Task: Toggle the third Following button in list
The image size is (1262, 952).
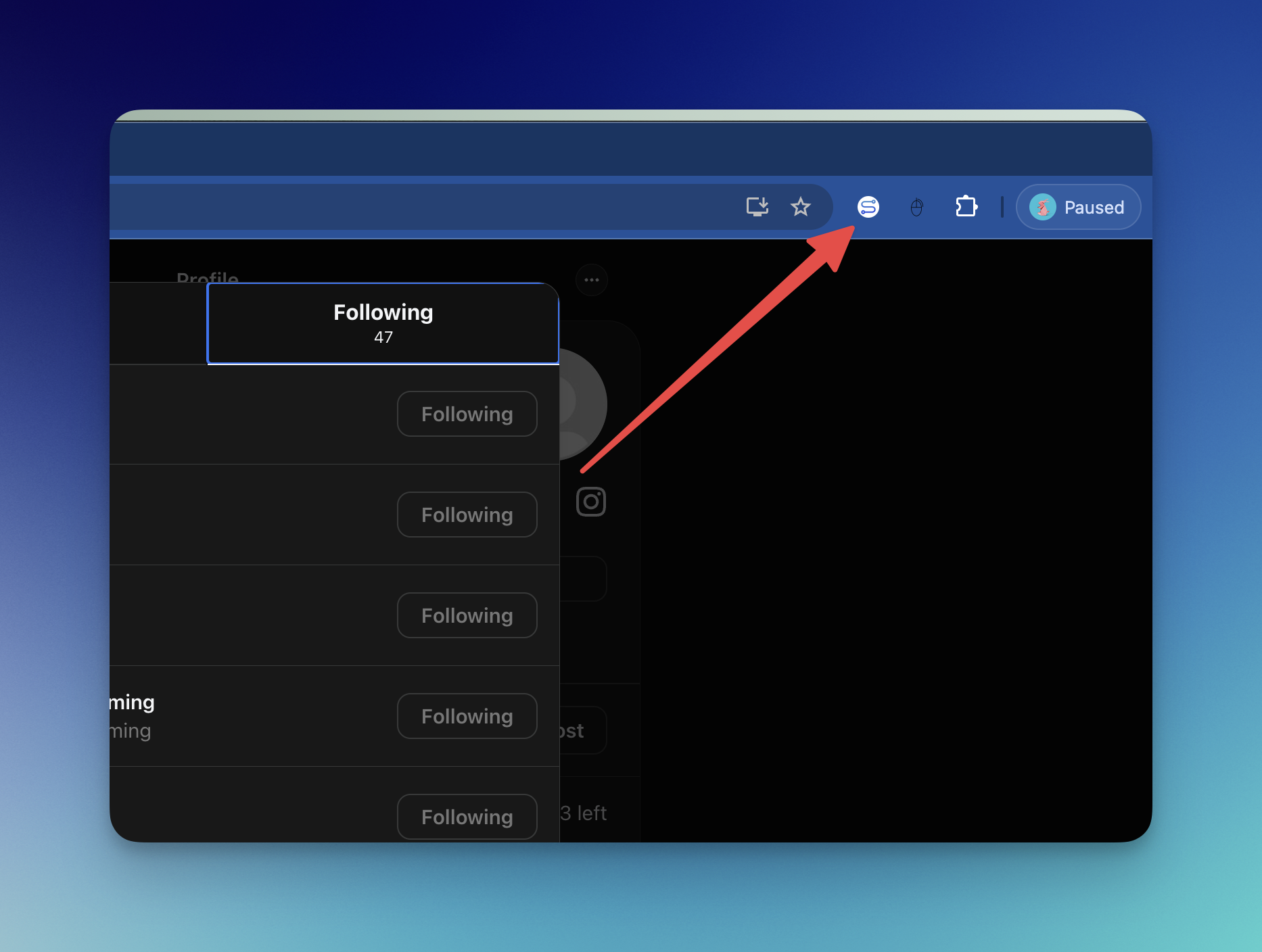Action: coord(467,615)
